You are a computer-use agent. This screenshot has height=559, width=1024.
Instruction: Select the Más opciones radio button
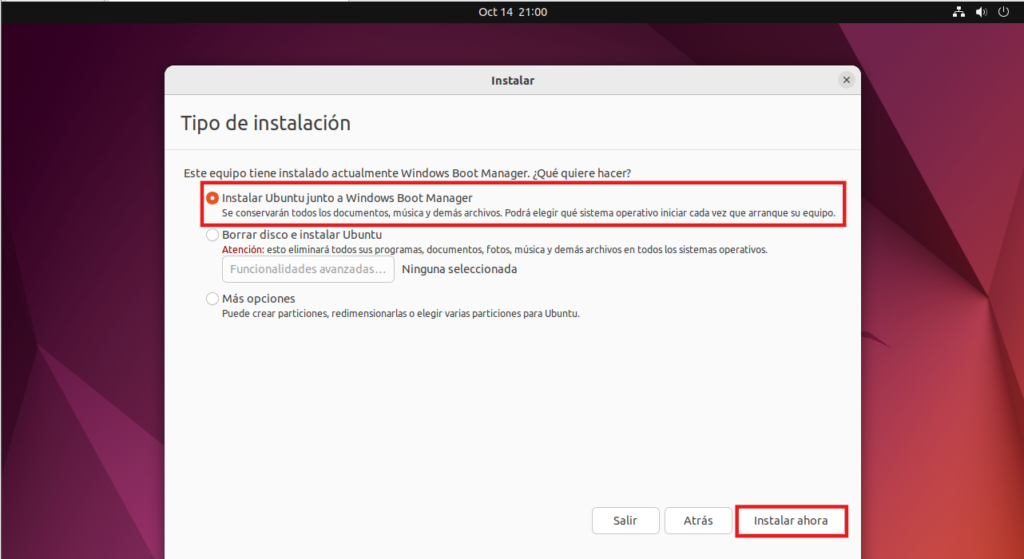[x=212, y=298]
